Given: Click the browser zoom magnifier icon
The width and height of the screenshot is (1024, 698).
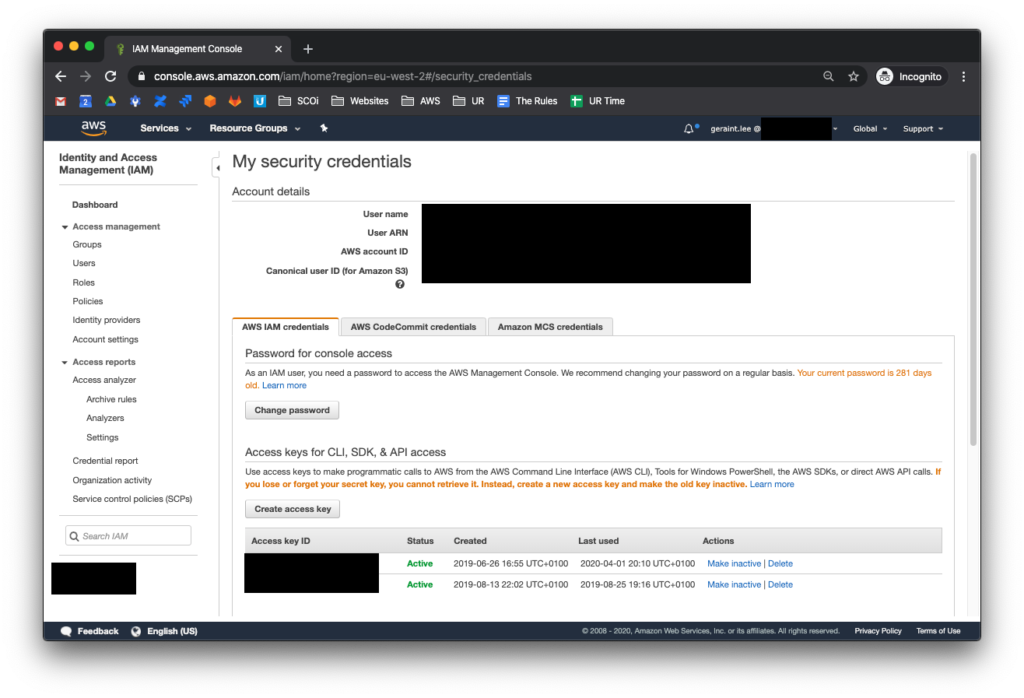Looking at the screenshot, I should pos(828,76).
